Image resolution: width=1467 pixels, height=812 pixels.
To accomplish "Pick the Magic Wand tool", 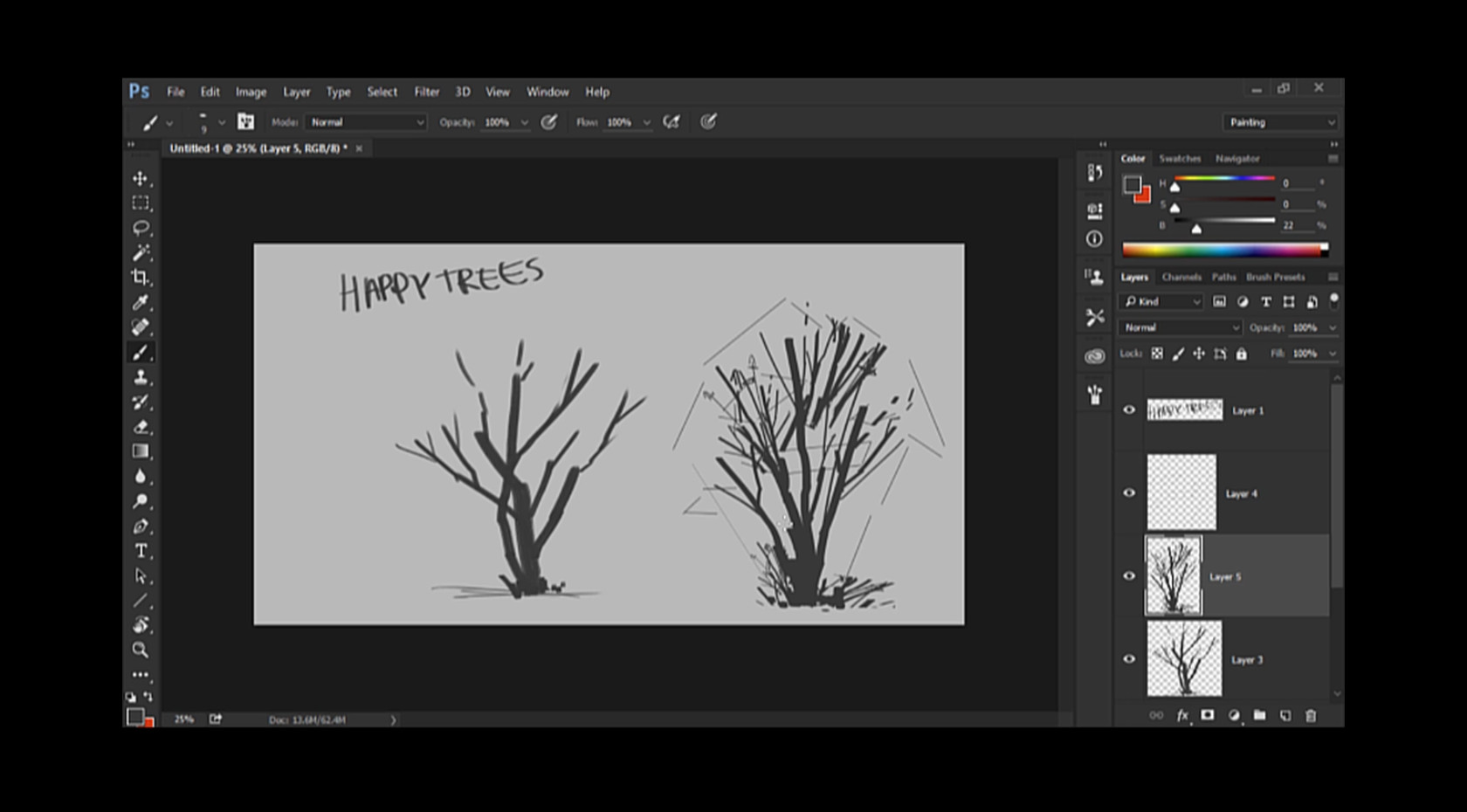I will click(140, 253).
